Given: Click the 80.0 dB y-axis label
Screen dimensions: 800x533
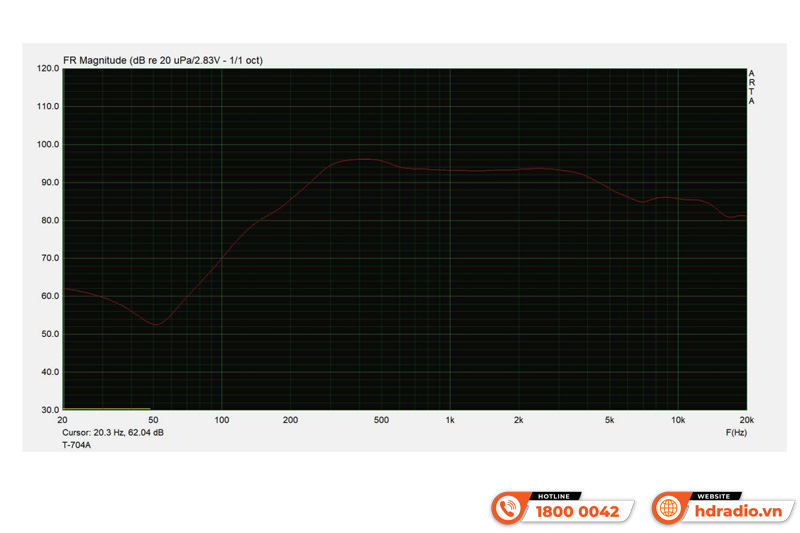Looking at the screenshot, I should (48, 221).
